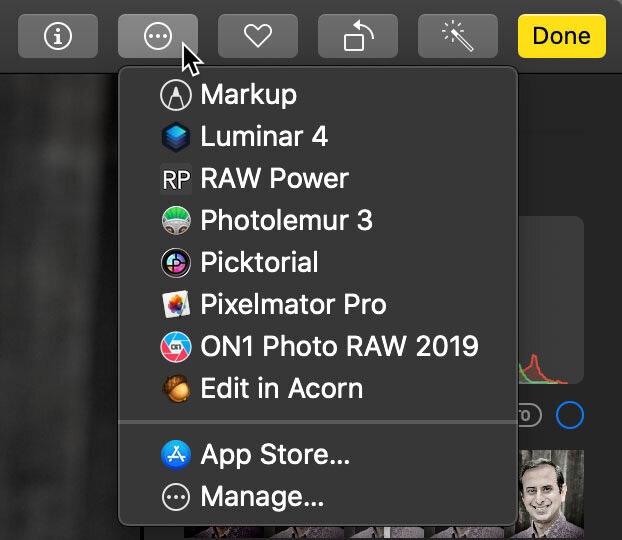The image size is (622, 540).
Task: Select the man's portrait filter thumbnail
Action: pos(551,494)
